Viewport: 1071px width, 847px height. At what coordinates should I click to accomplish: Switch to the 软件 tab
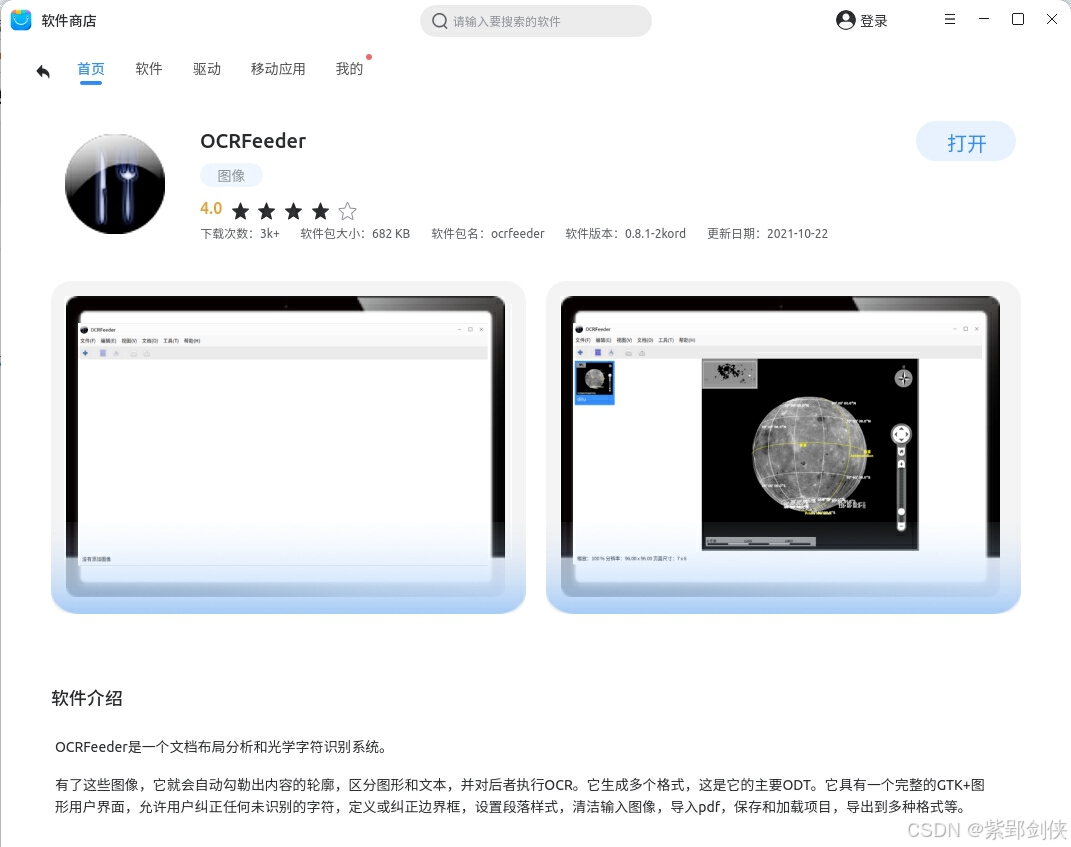click(149, 68)
